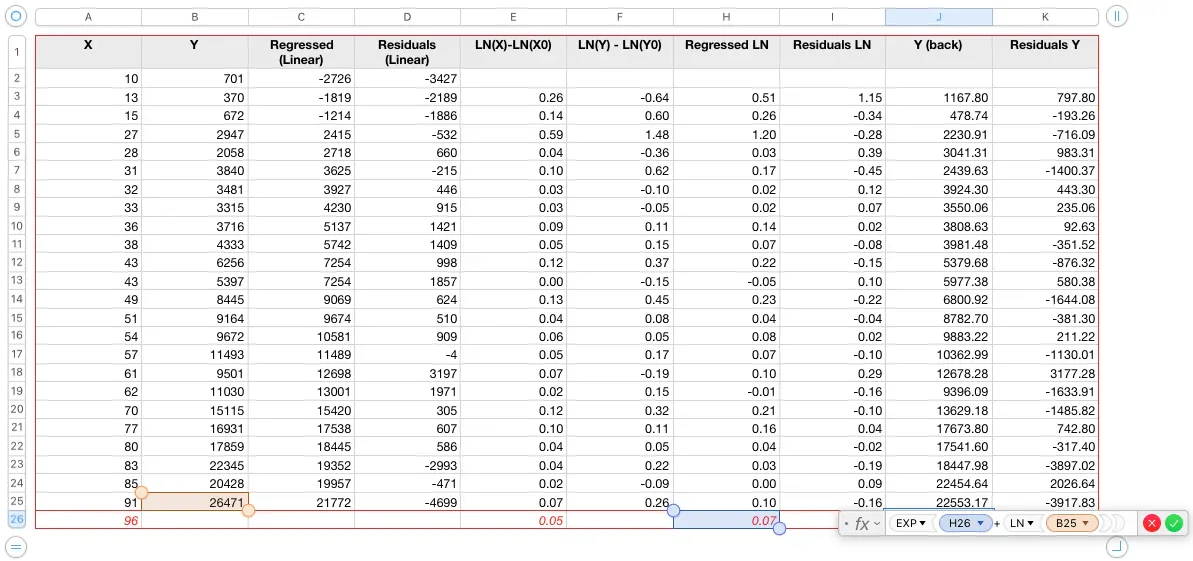This screenshot has height=561, width=1193.
Task: Select column D header tab
Action: point(407,17)
